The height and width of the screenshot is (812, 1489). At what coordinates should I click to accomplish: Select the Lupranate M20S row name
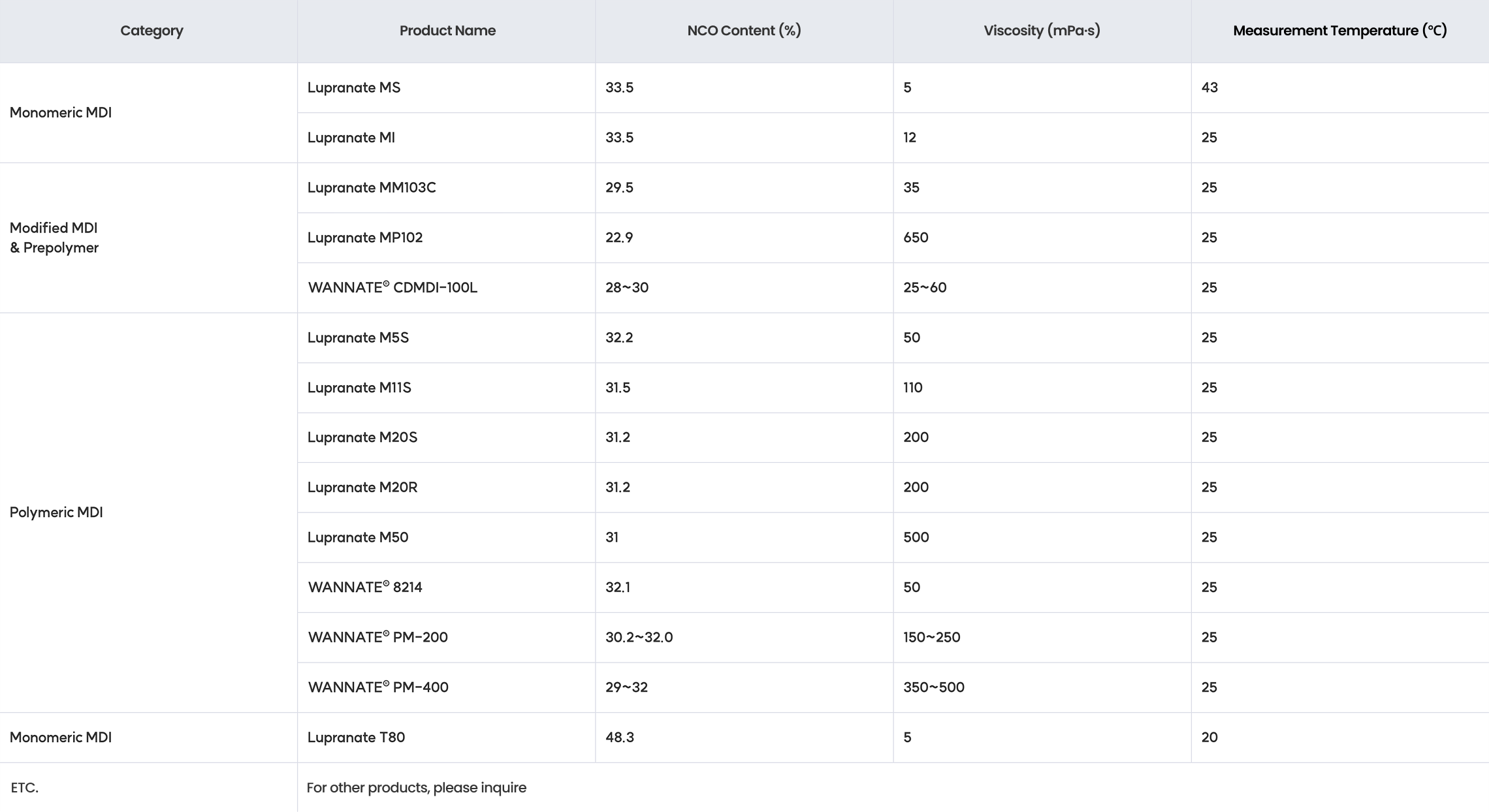362,437
